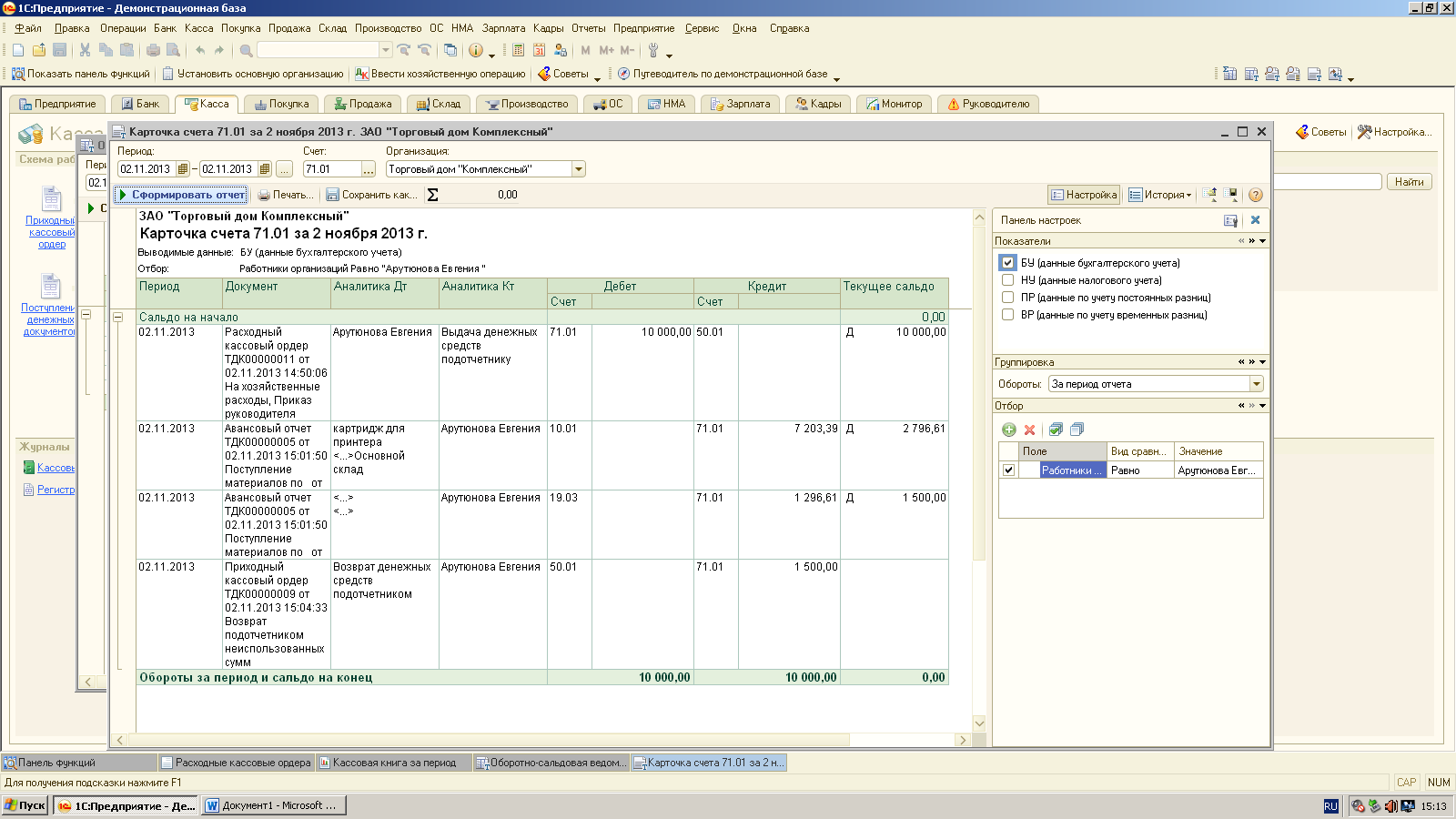1456x819 pixels.
Task: Click the green add filter icon
Action: (x=1009, y=430)
